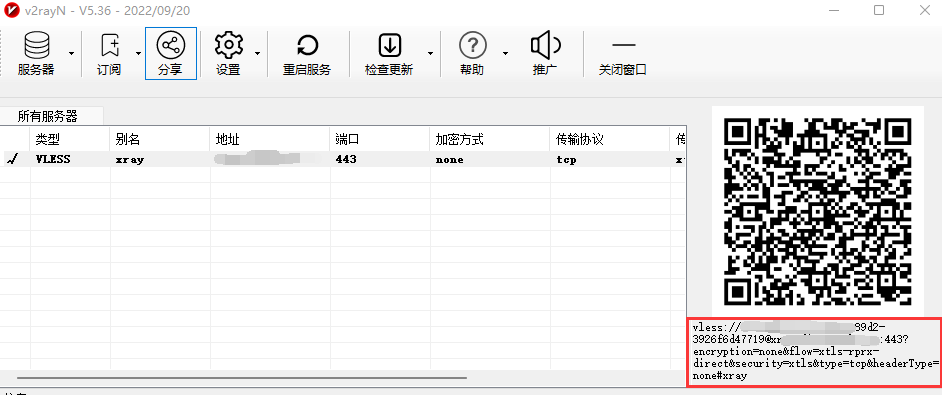Viewport: 942px width, 395px height.
Task: Open the 设置 settings gear button
Action: pyautogui.click(x=228, y=54)
